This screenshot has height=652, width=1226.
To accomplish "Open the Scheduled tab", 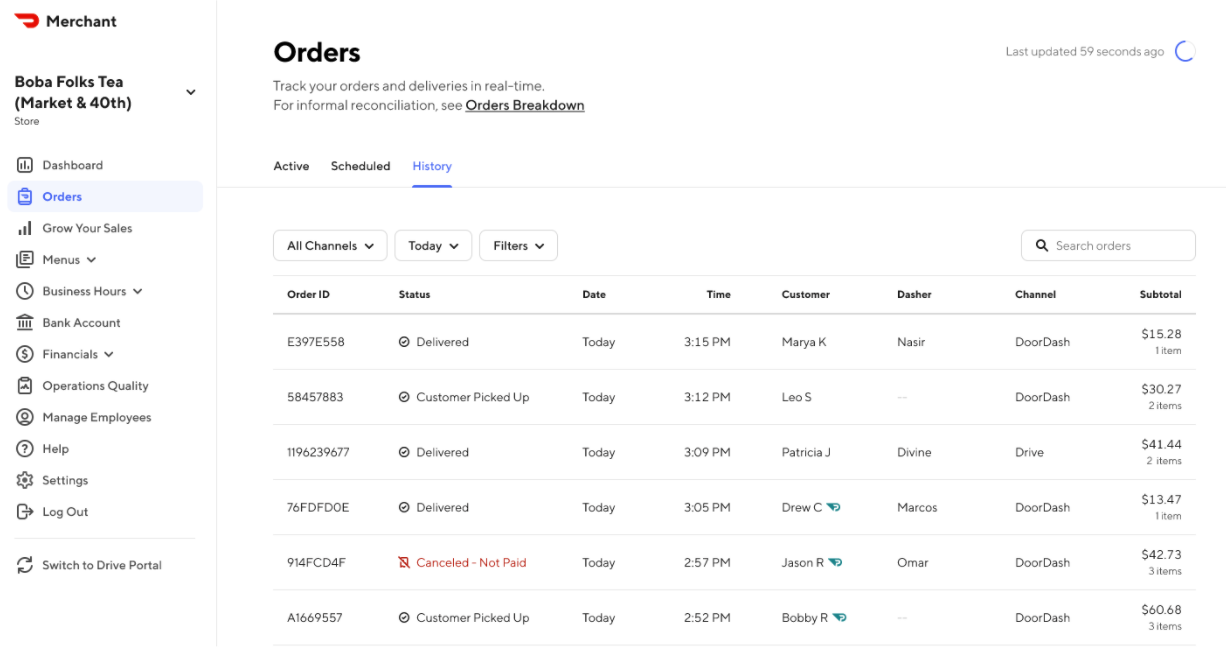I will pyautogui.click(x=360, y=166).
